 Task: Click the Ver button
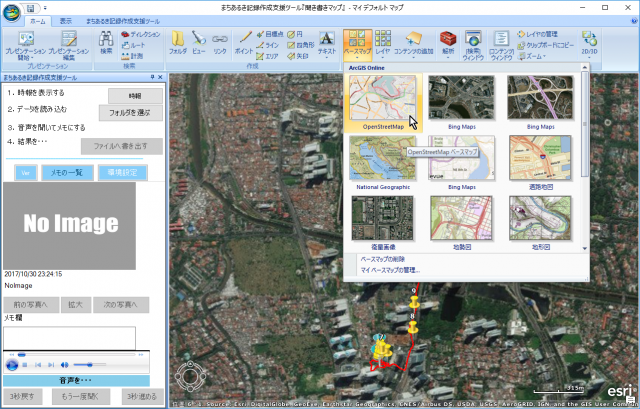[26, 173]
